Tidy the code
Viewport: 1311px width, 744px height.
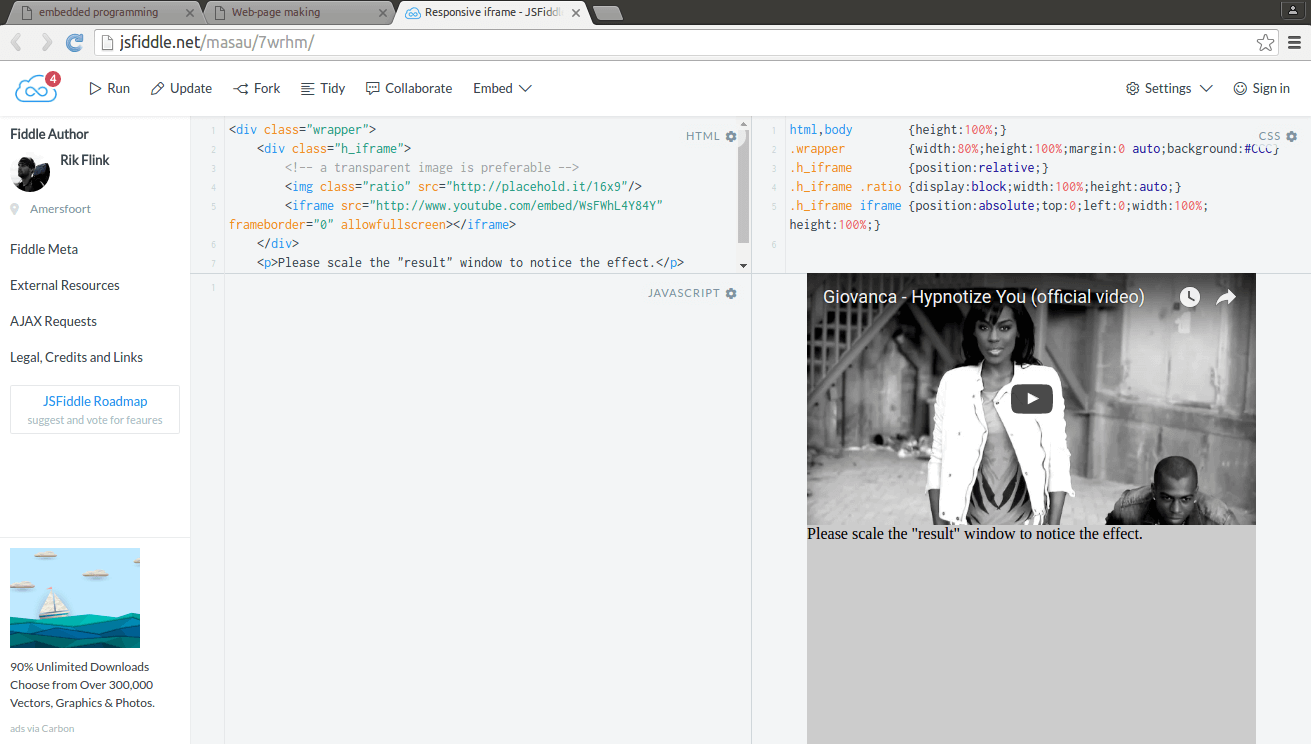pos(323,88)
